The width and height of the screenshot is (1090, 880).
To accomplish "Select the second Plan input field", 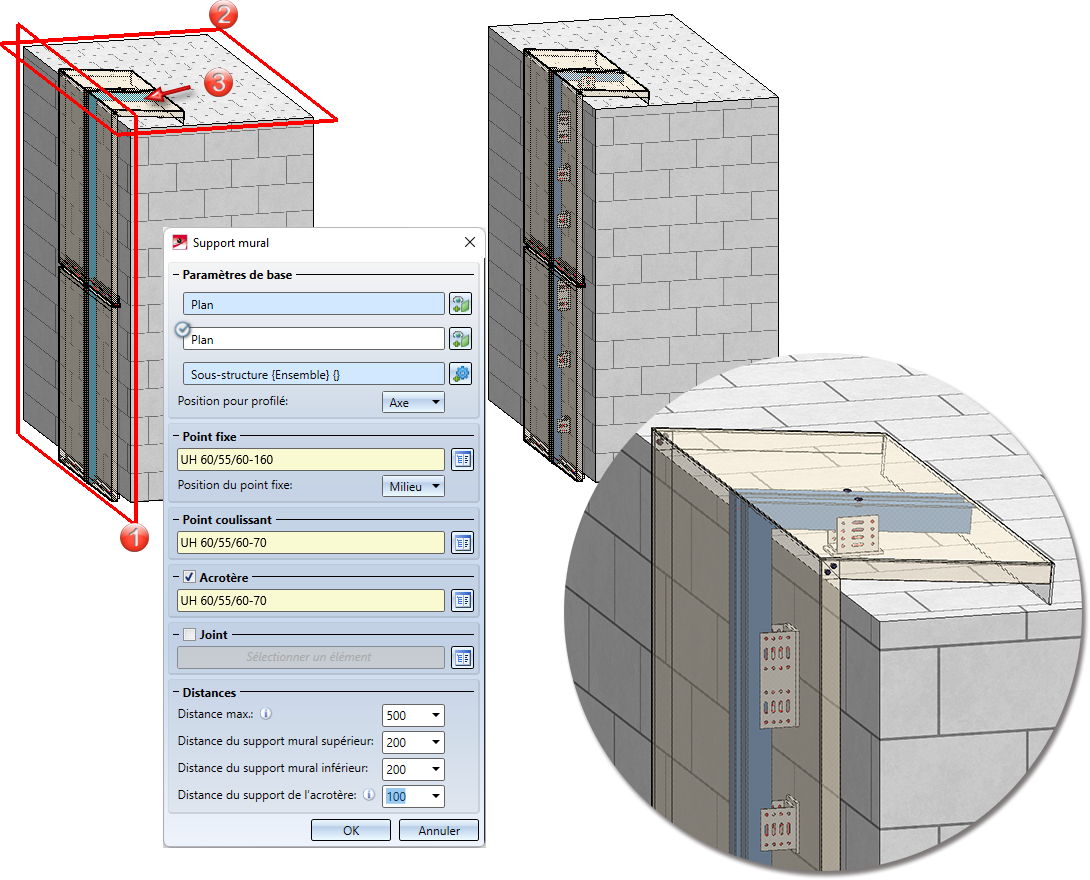I will tap(314, 339).
